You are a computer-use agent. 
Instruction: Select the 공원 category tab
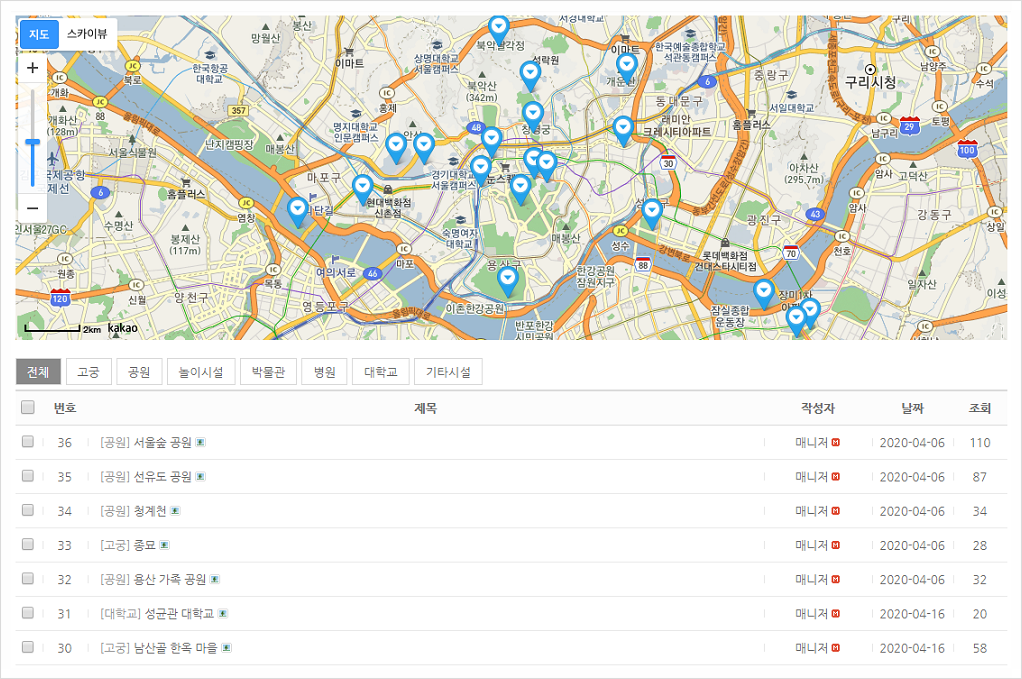[139, 372]
